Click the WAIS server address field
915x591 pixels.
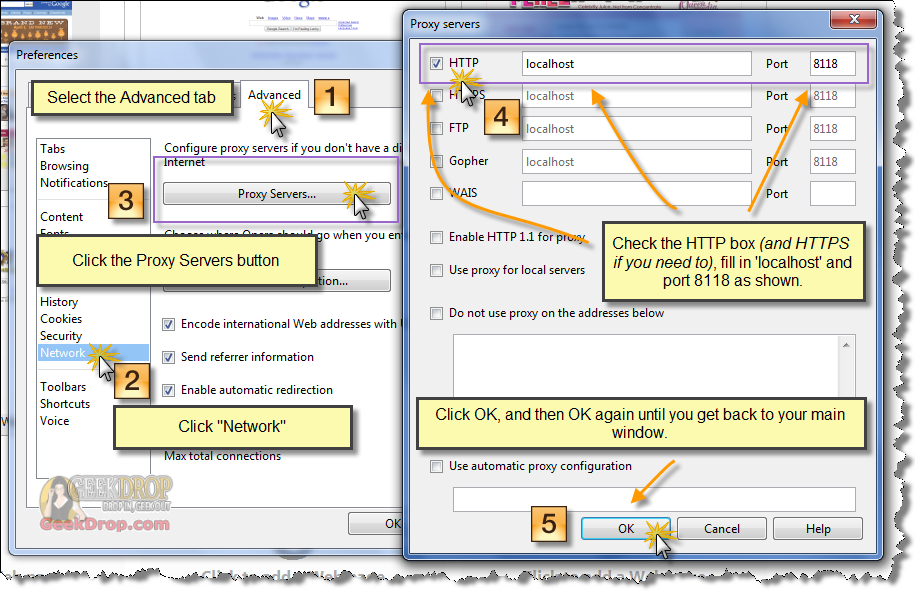(637, 194)
